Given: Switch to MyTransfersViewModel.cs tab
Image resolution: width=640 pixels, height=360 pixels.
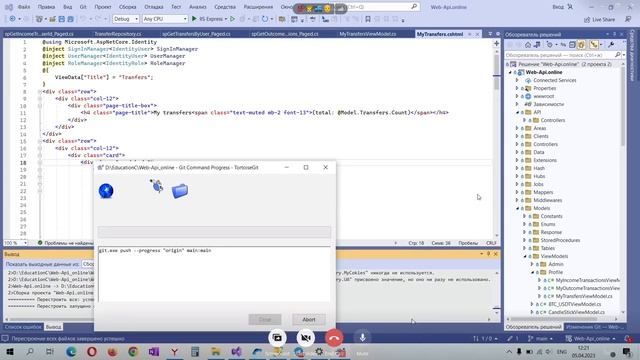Looking at the screenshot, I should tap(368, 34).
